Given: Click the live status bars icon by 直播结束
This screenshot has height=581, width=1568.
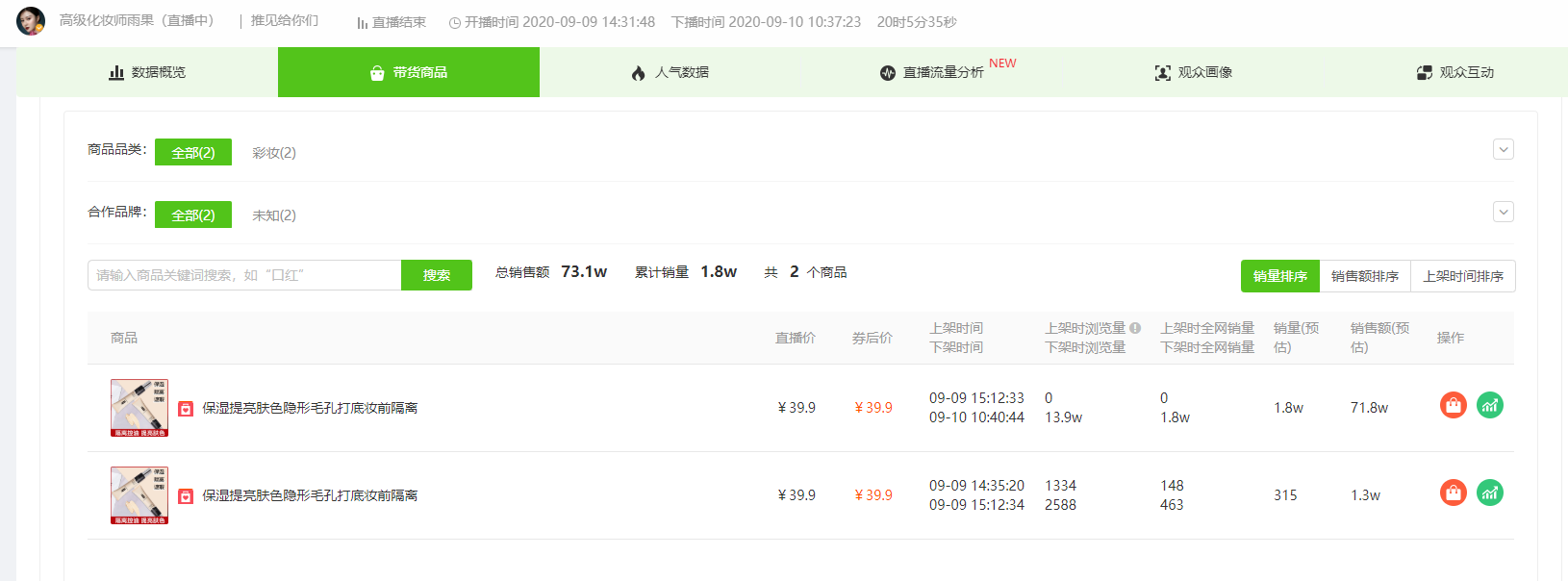Looking at the screenshot, I should tap(363, 23).
